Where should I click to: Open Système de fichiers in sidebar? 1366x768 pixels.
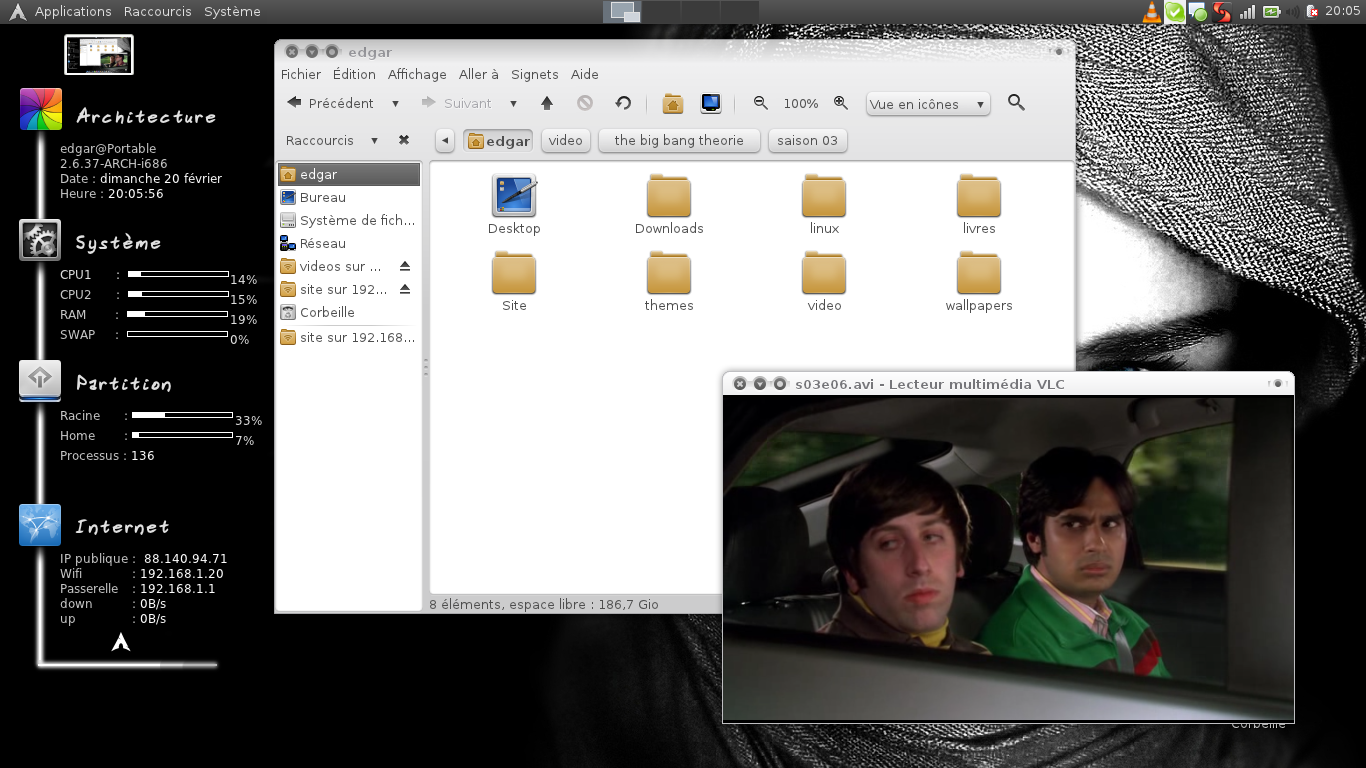349,220
